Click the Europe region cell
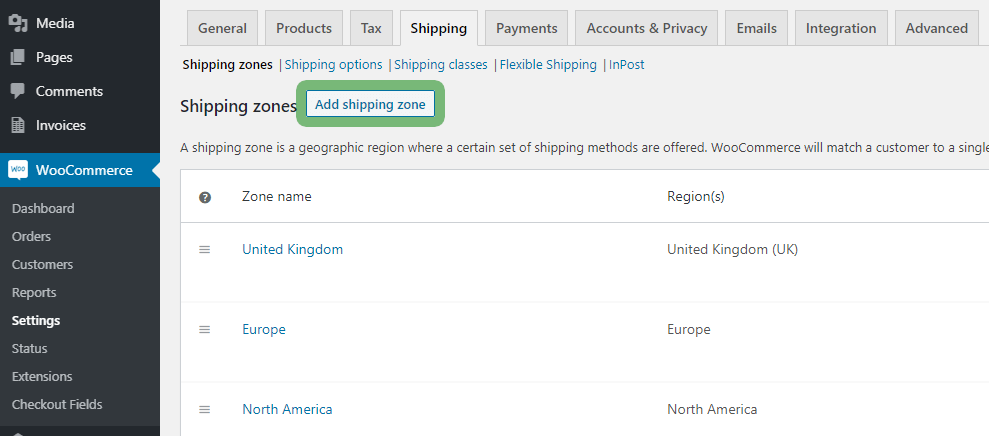Viewport: 989px width, 436px height. tap(689, 329)
